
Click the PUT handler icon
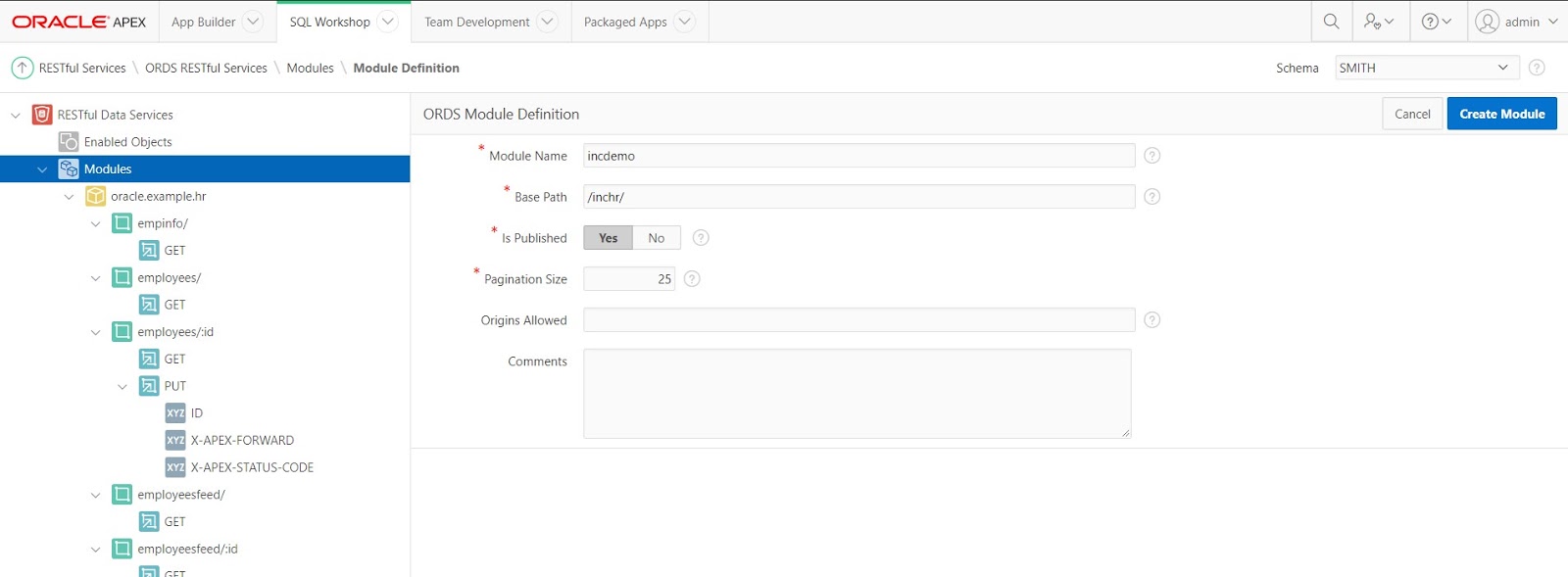[x=149, y=386]
